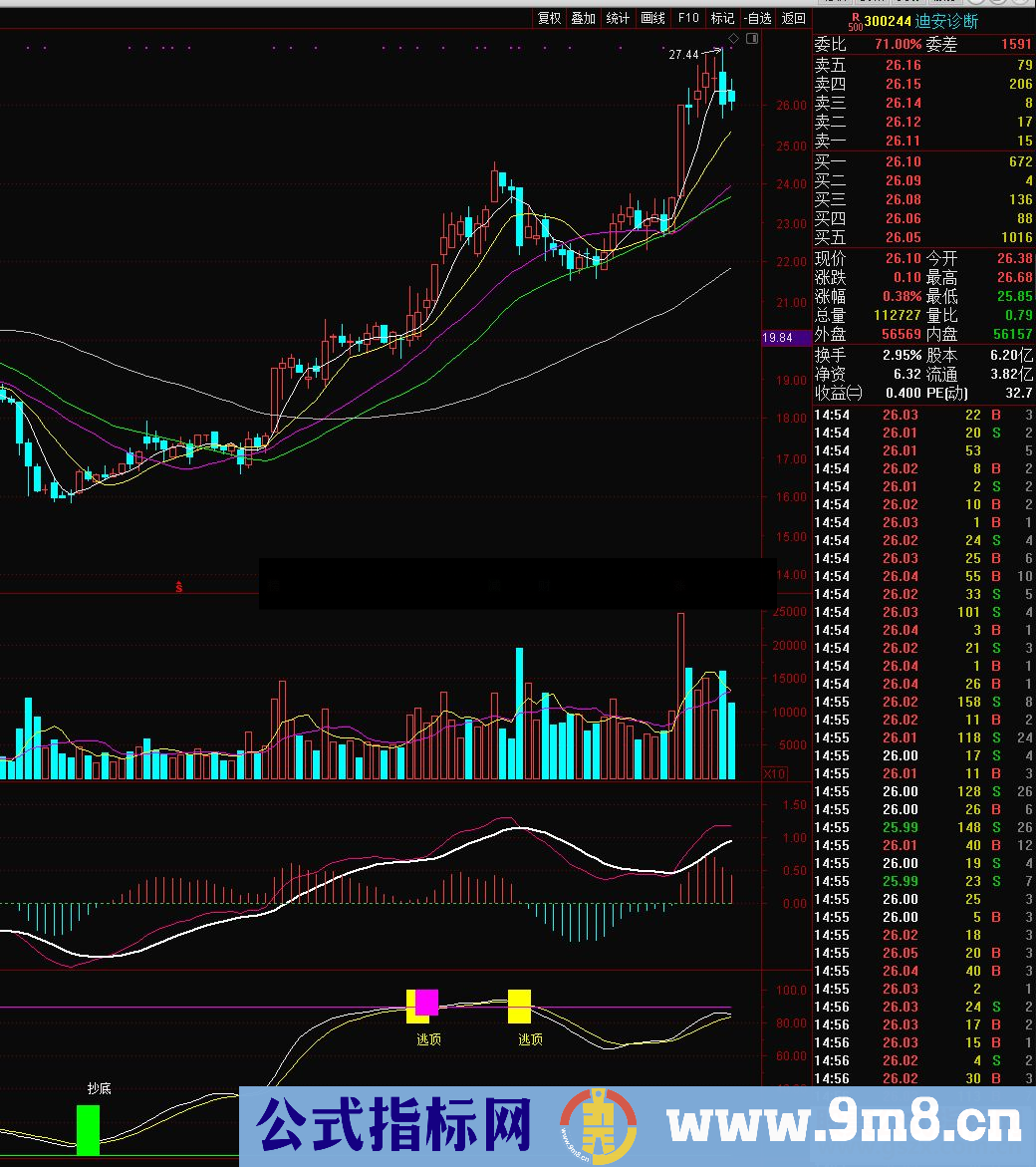This screenshot has height=1167, width=1036.
Task: Open the 统计 statistics tool
Action: point(618,18)
